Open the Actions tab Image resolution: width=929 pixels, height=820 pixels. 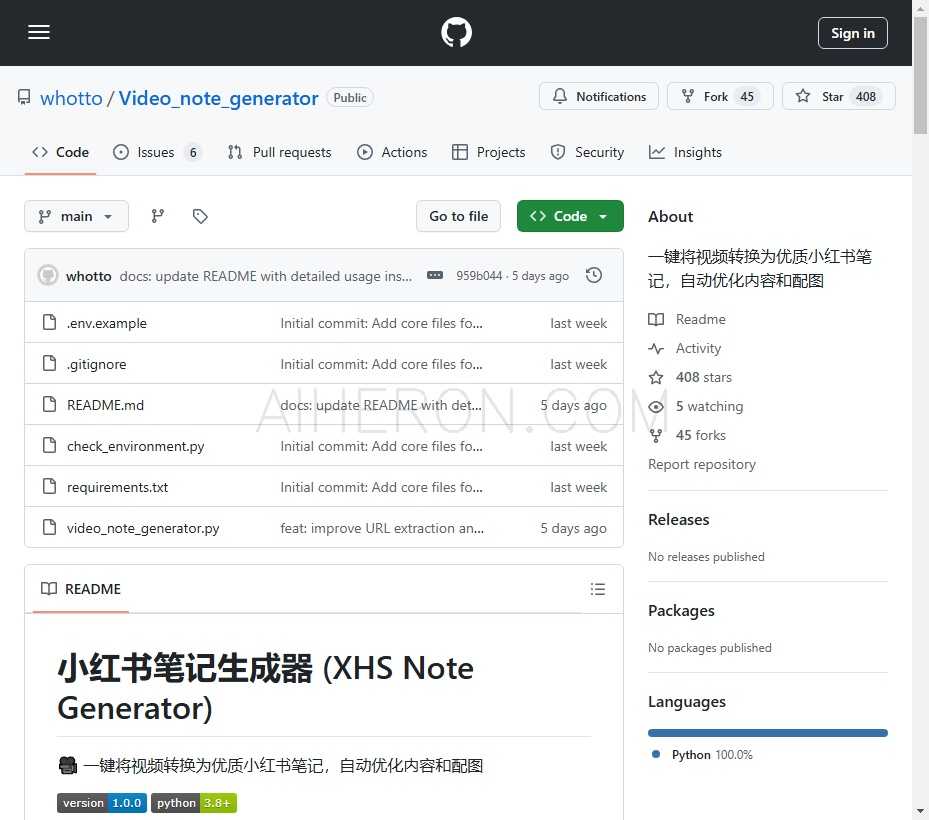[392, 152]
